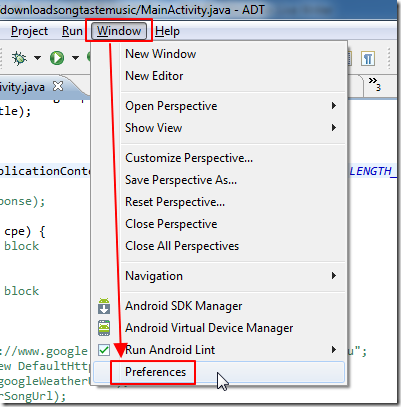Open the Project menu
This screenshot has width=401, height=407.
pos(29,31)
